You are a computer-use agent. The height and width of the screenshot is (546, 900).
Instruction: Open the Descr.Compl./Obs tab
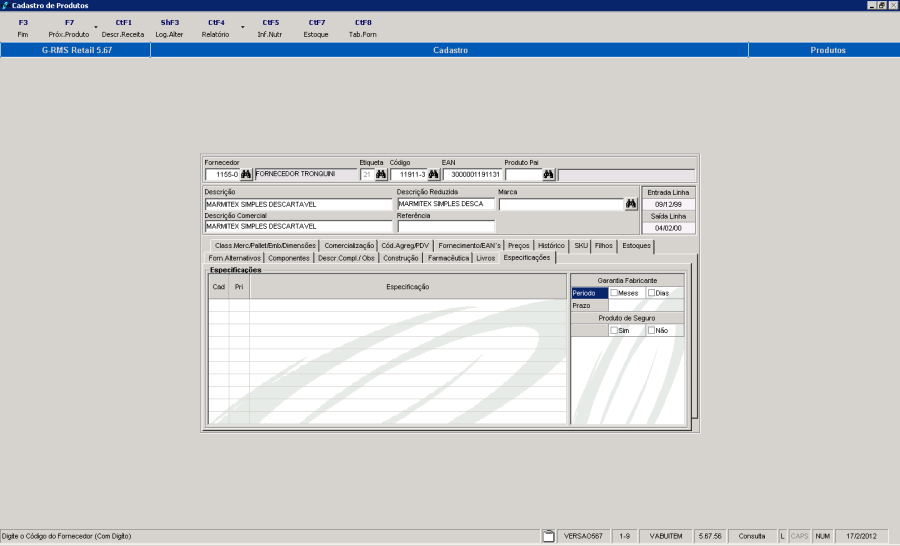(346, 258)
